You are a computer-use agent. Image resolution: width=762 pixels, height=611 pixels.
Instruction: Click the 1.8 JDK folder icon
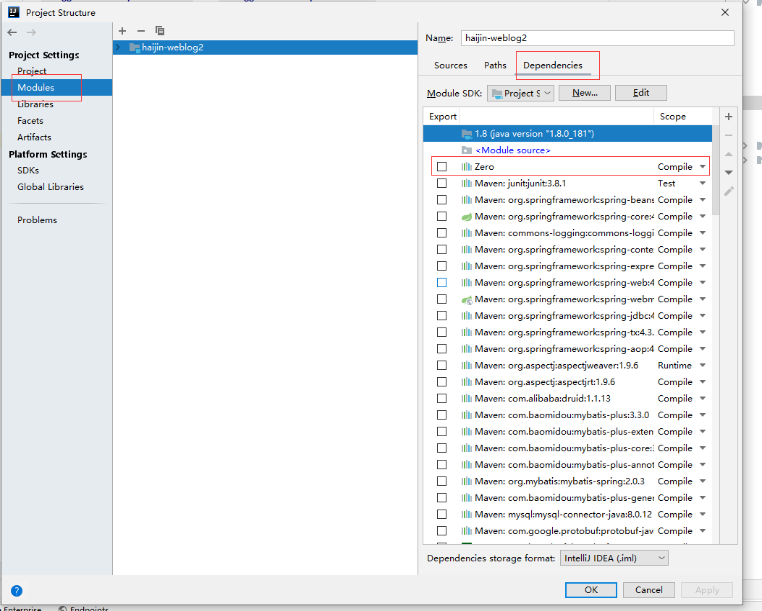coord(467,134)
